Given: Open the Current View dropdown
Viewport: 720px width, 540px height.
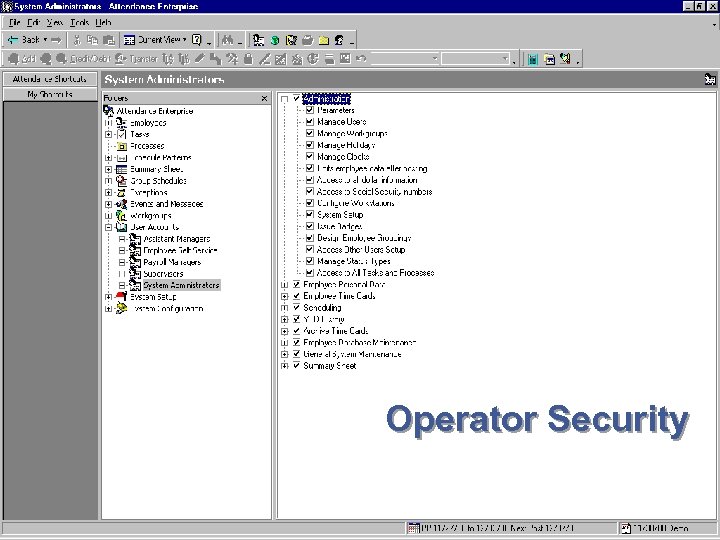Looking at the screenshot, I should click(155, 40).
